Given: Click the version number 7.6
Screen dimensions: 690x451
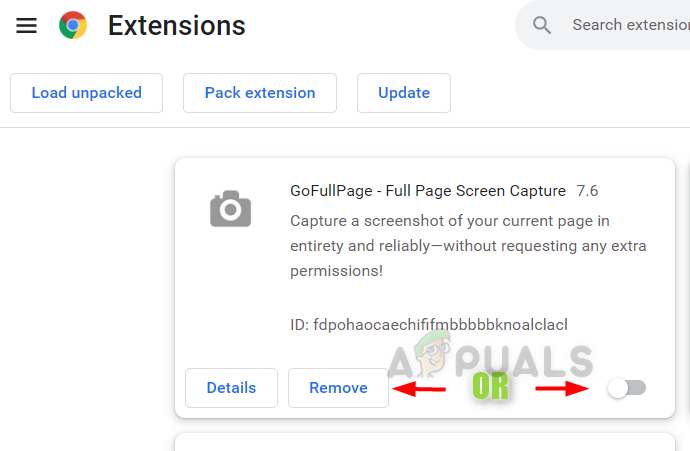Looking at the screenshot, I should pyautogui.click(x=587, y=190).
